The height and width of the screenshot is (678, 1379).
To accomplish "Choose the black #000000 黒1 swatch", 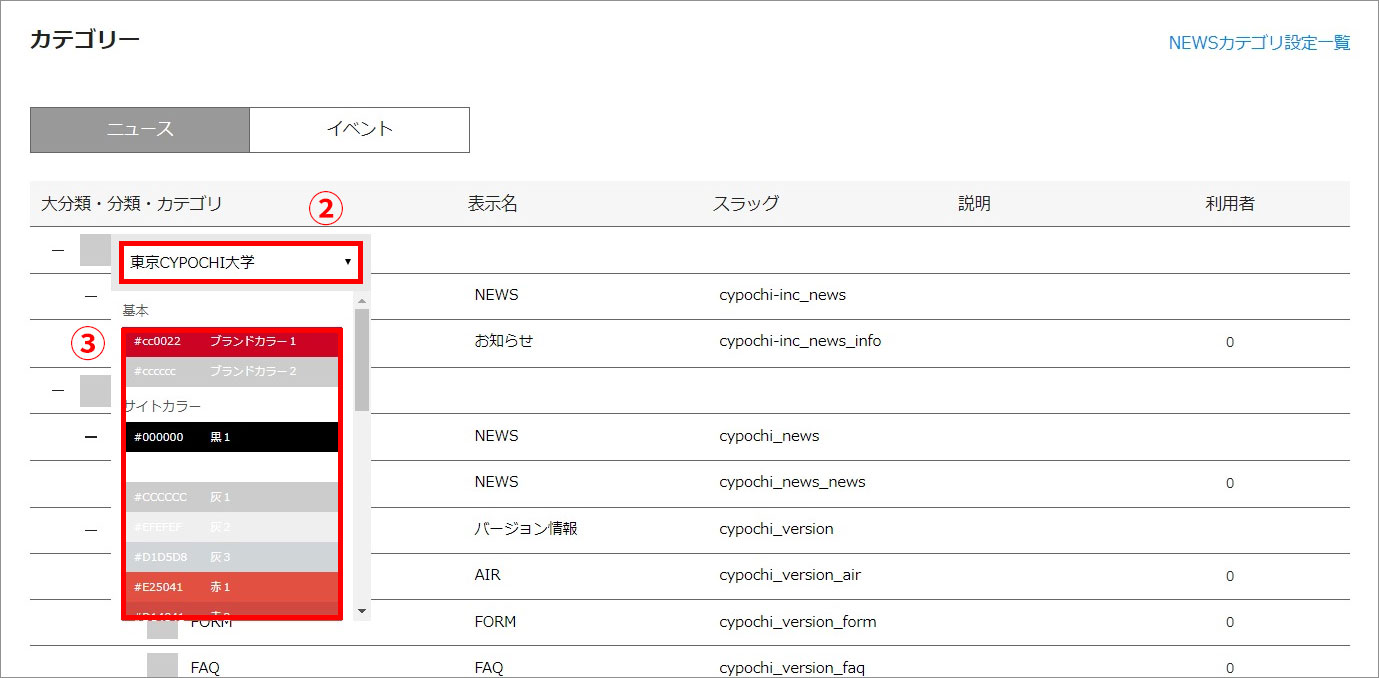I will point(232,437).
